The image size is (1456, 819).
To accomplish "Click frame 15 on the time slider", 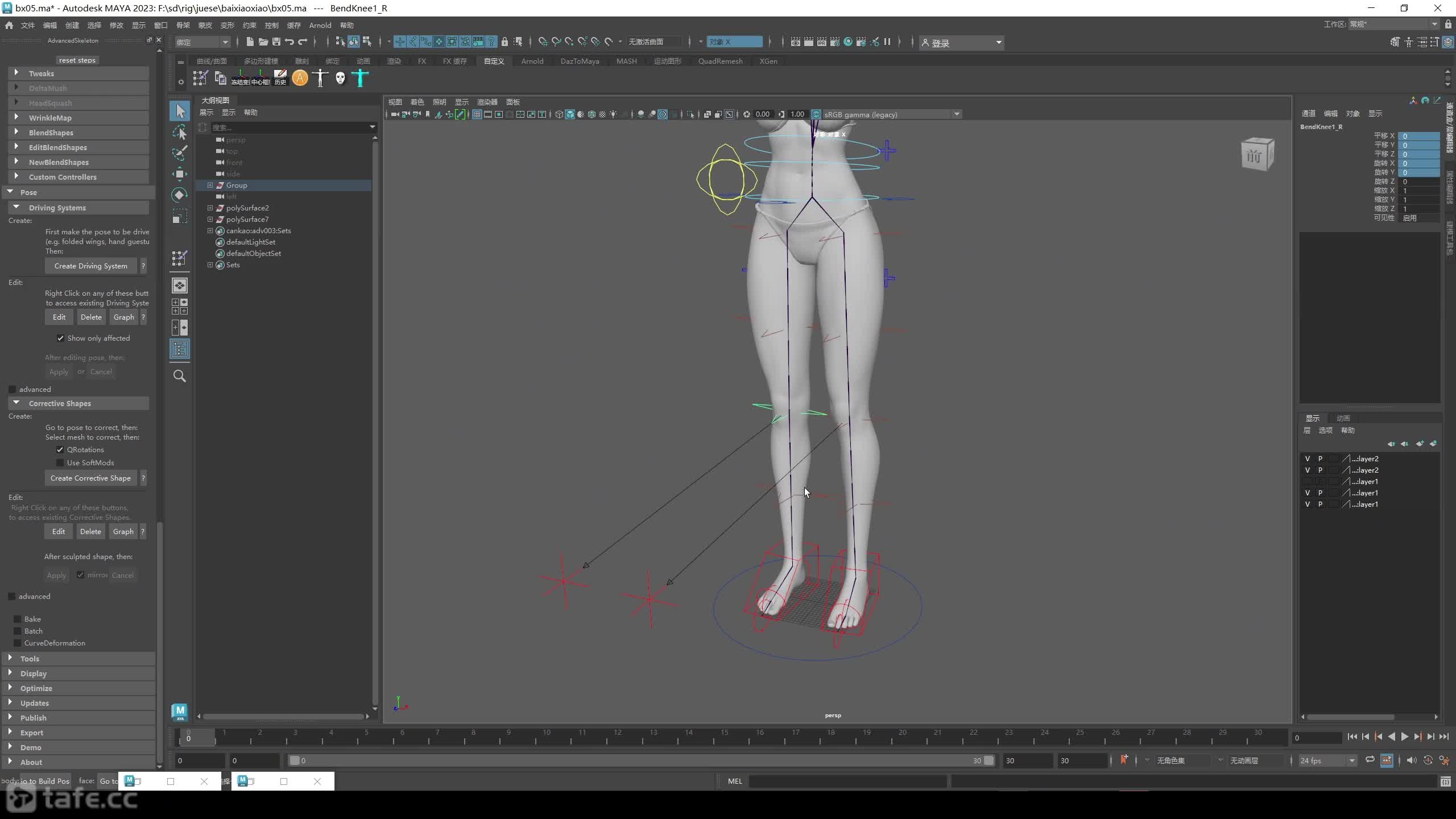I will click(724, 737).
